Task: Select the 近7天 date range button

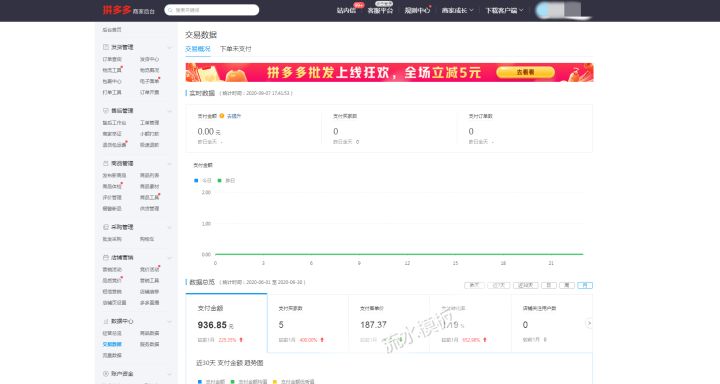Action: tap(499, 285)
